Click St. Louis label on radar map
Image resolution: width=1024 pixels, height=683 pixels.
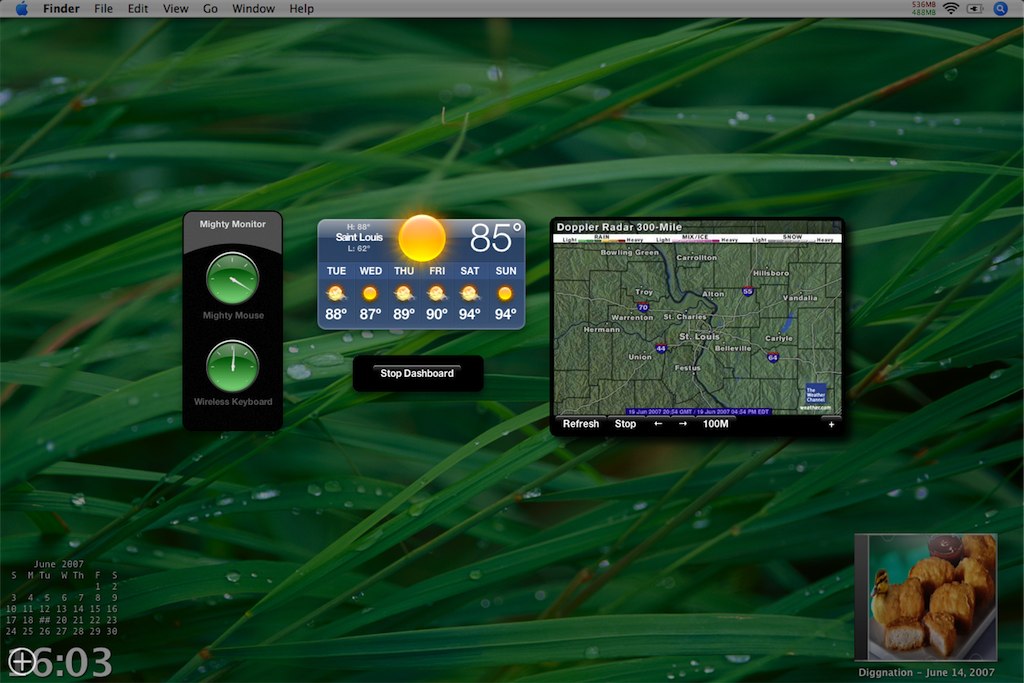tap(699, 336)
